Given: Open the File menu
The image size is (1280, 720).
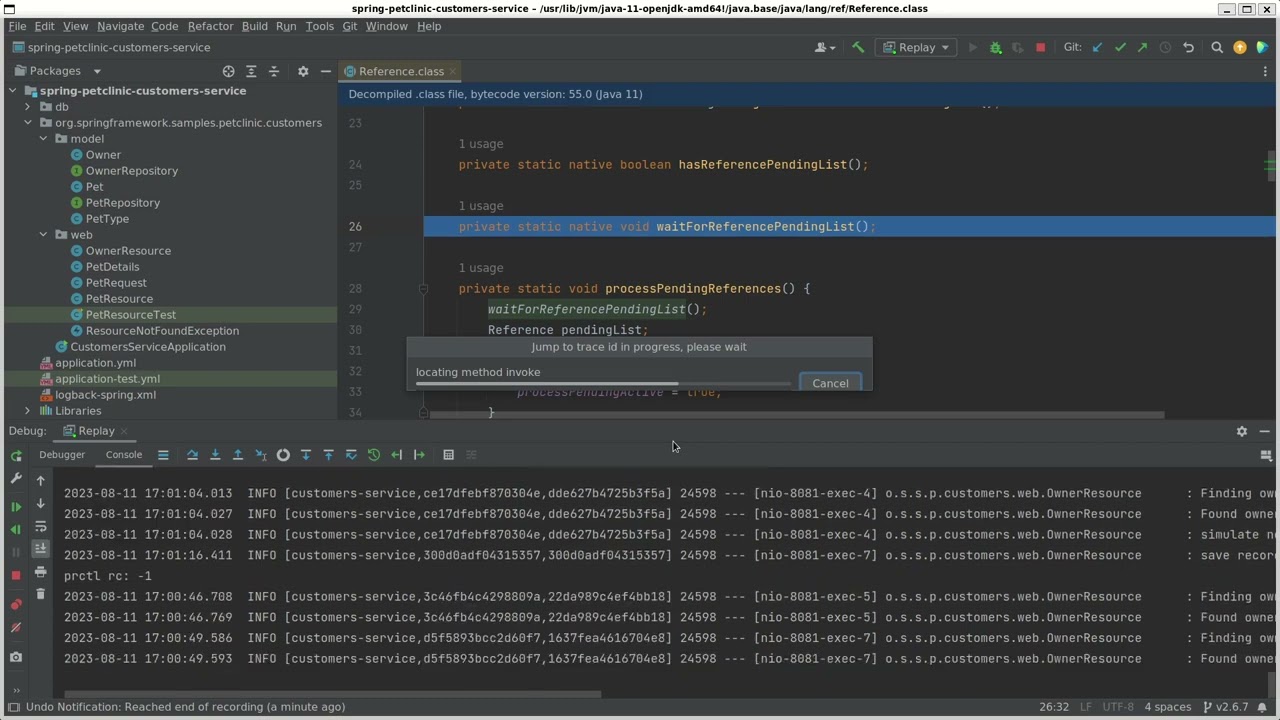Looking at the screenshot, I should (17, 26).
